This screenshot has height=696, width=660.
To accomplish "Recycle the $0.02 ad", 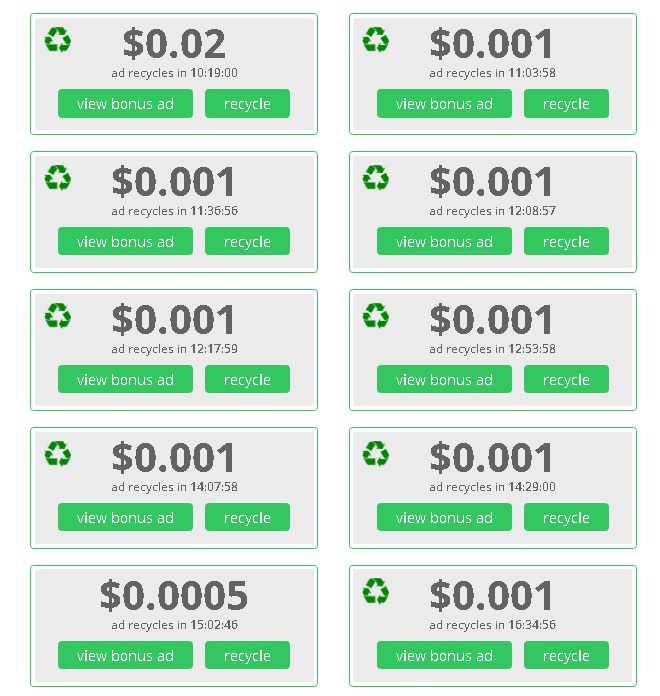I will [247, 103].
